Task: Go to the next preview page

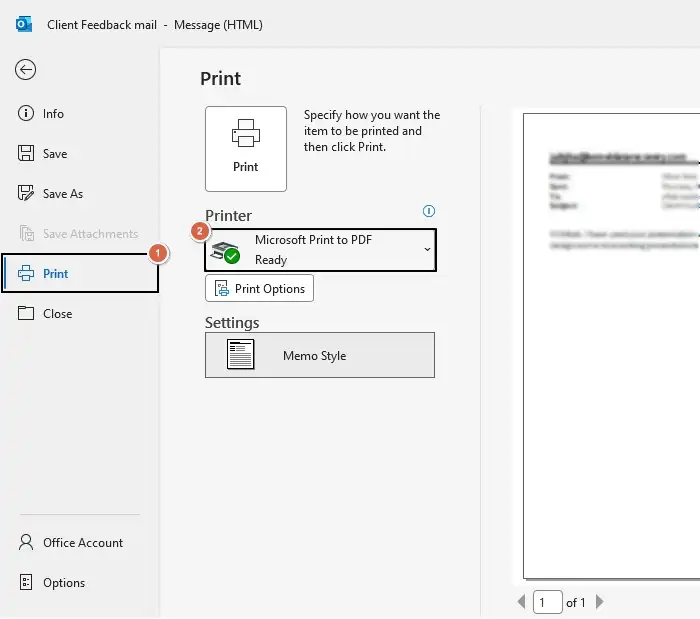Action: [x=600, y=602]
